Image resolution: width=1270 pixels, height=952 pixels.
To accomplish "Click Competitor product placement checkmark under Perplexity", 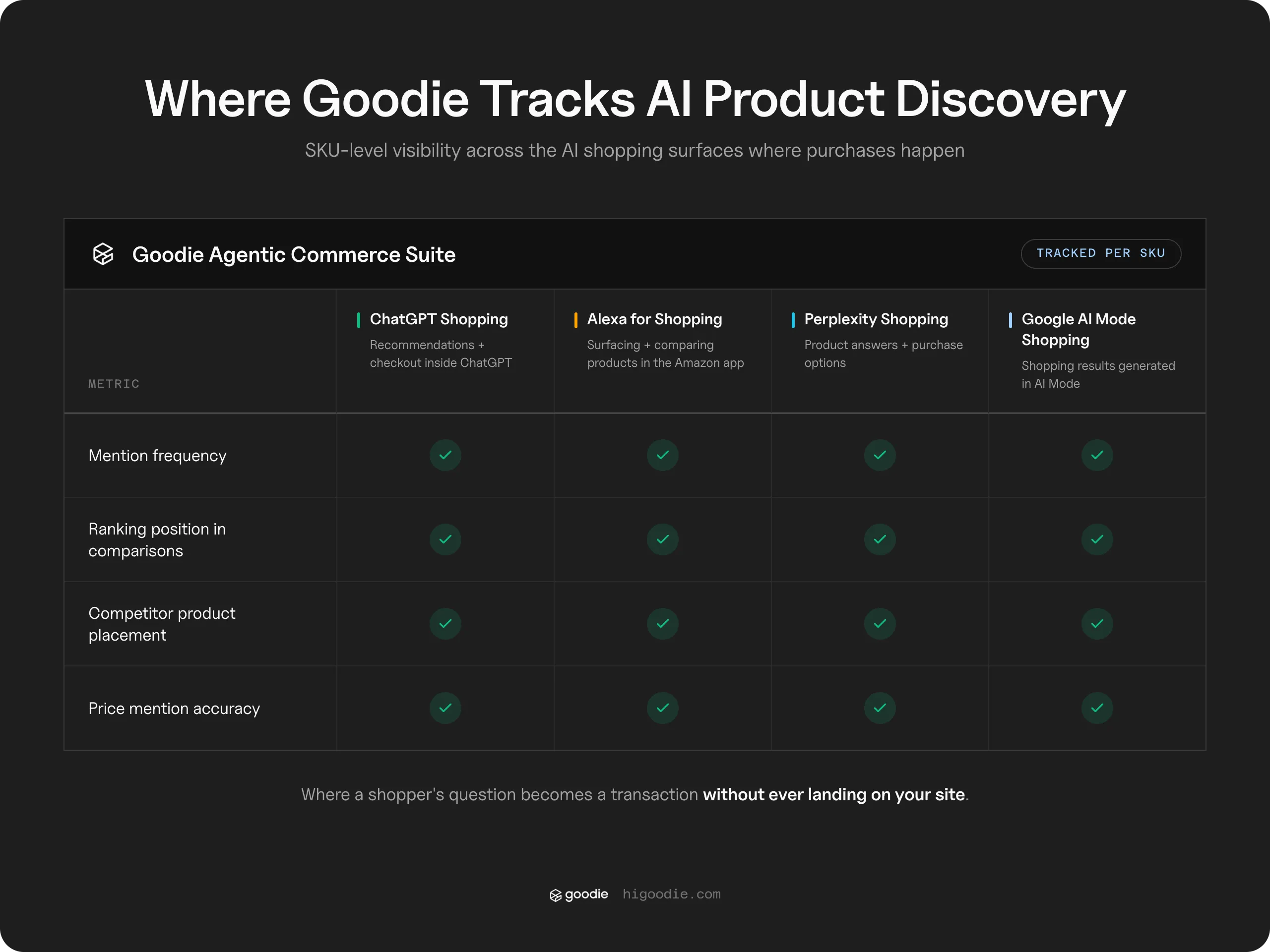I will pos(880,624).
